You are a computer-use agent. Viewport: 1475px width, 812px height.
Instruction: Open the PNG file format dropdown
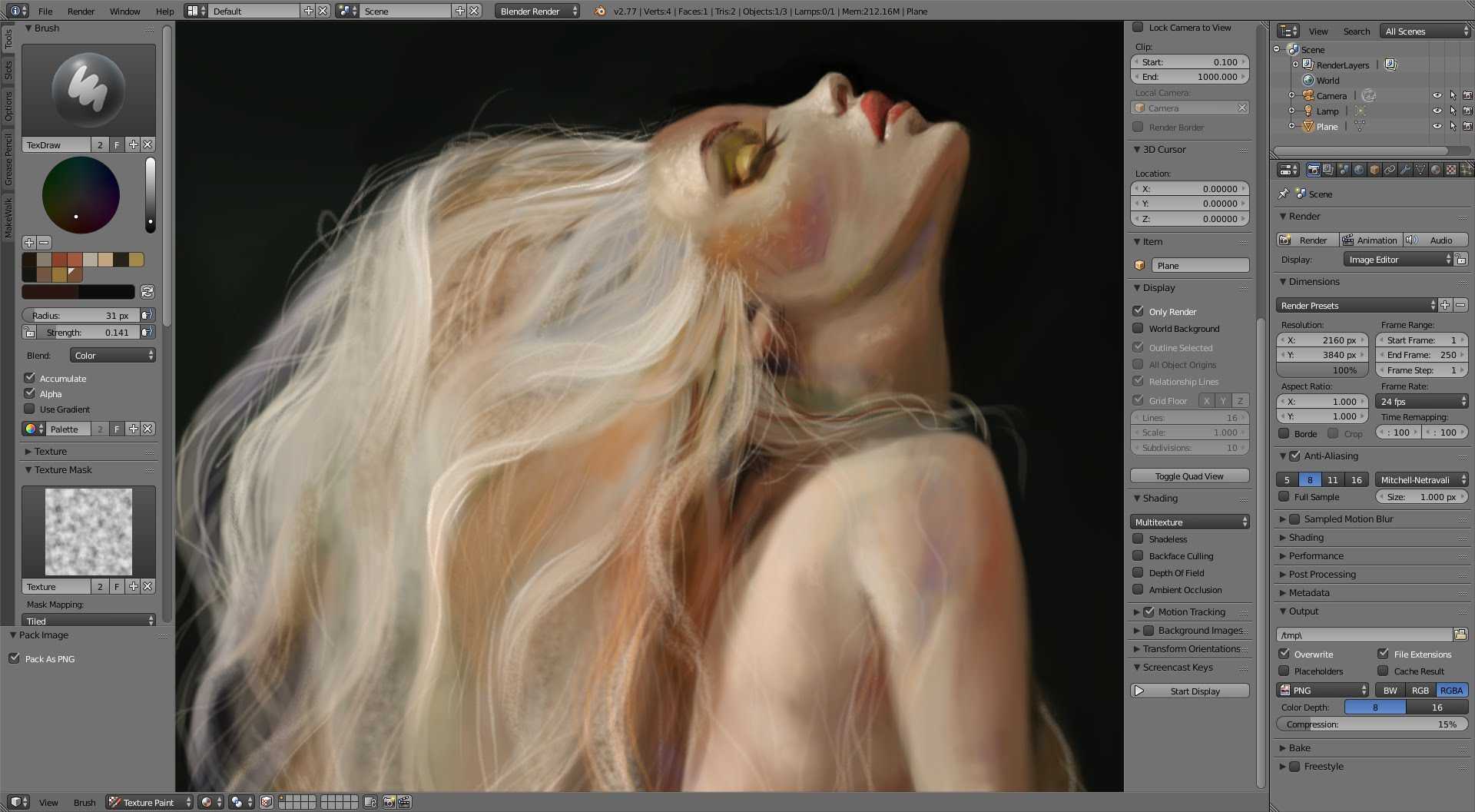point(1323,690)
